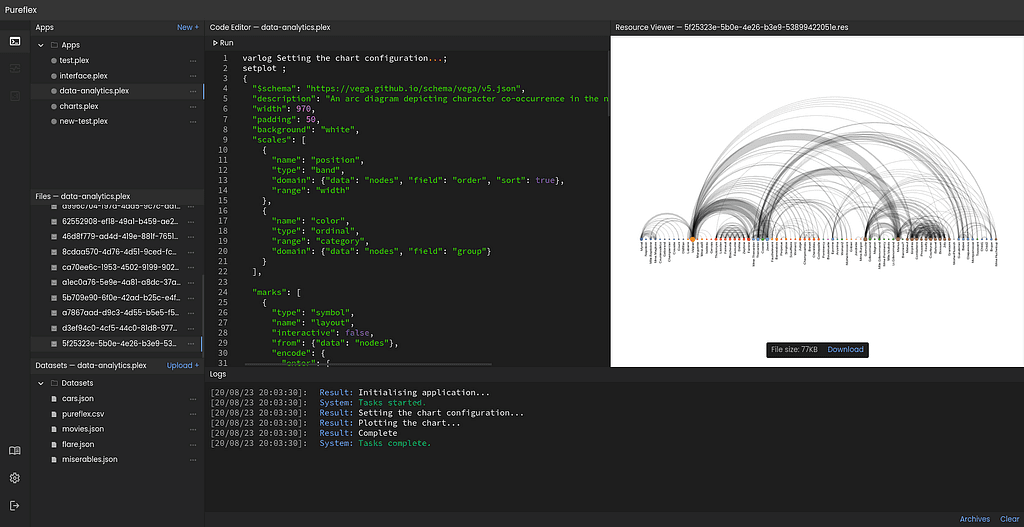Select file 5f25323e-5b0e-4e26 in Files list

click(118, 343)
